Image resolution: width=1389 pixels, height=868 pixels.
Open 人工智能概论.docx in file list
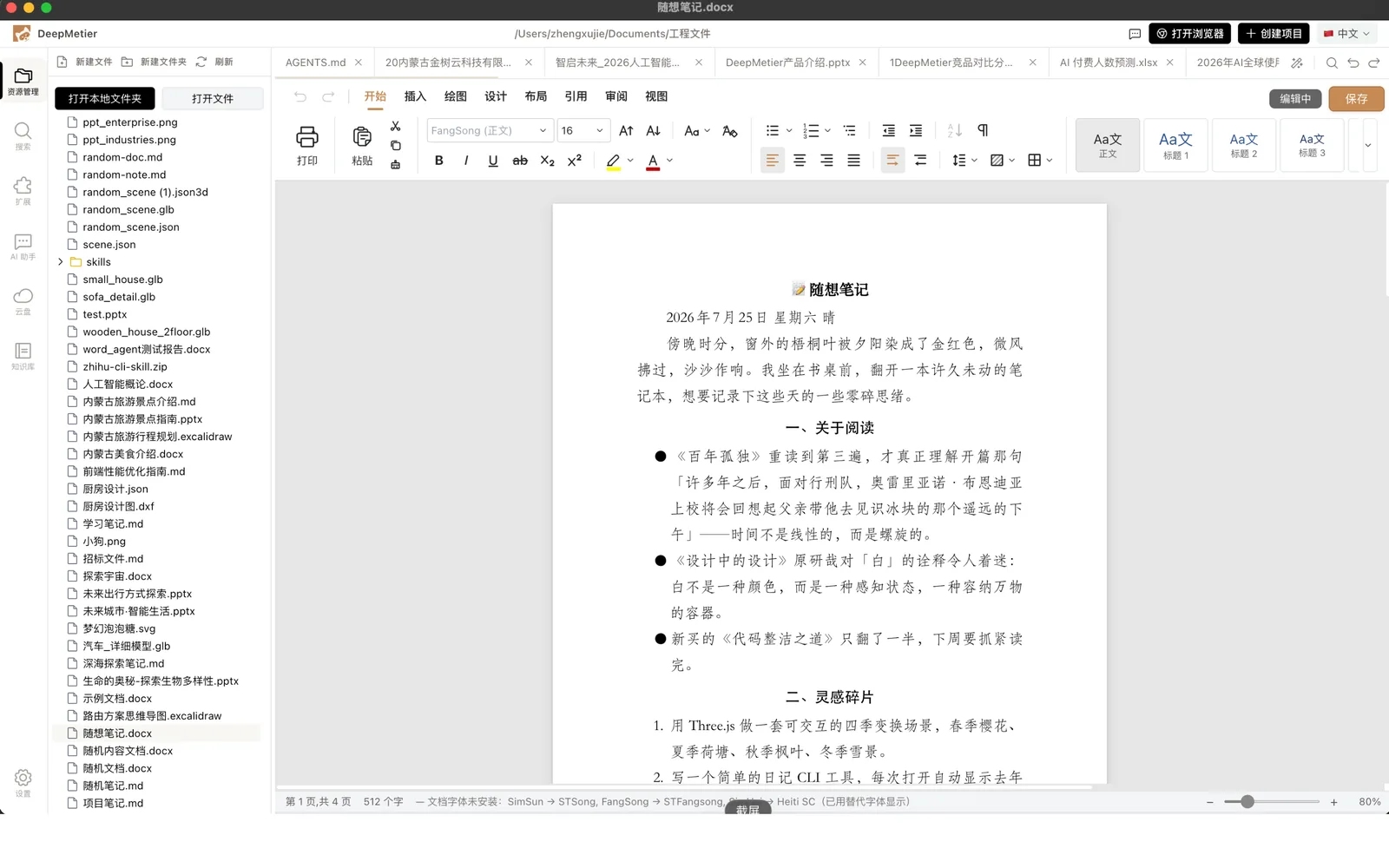pos(128,385)
